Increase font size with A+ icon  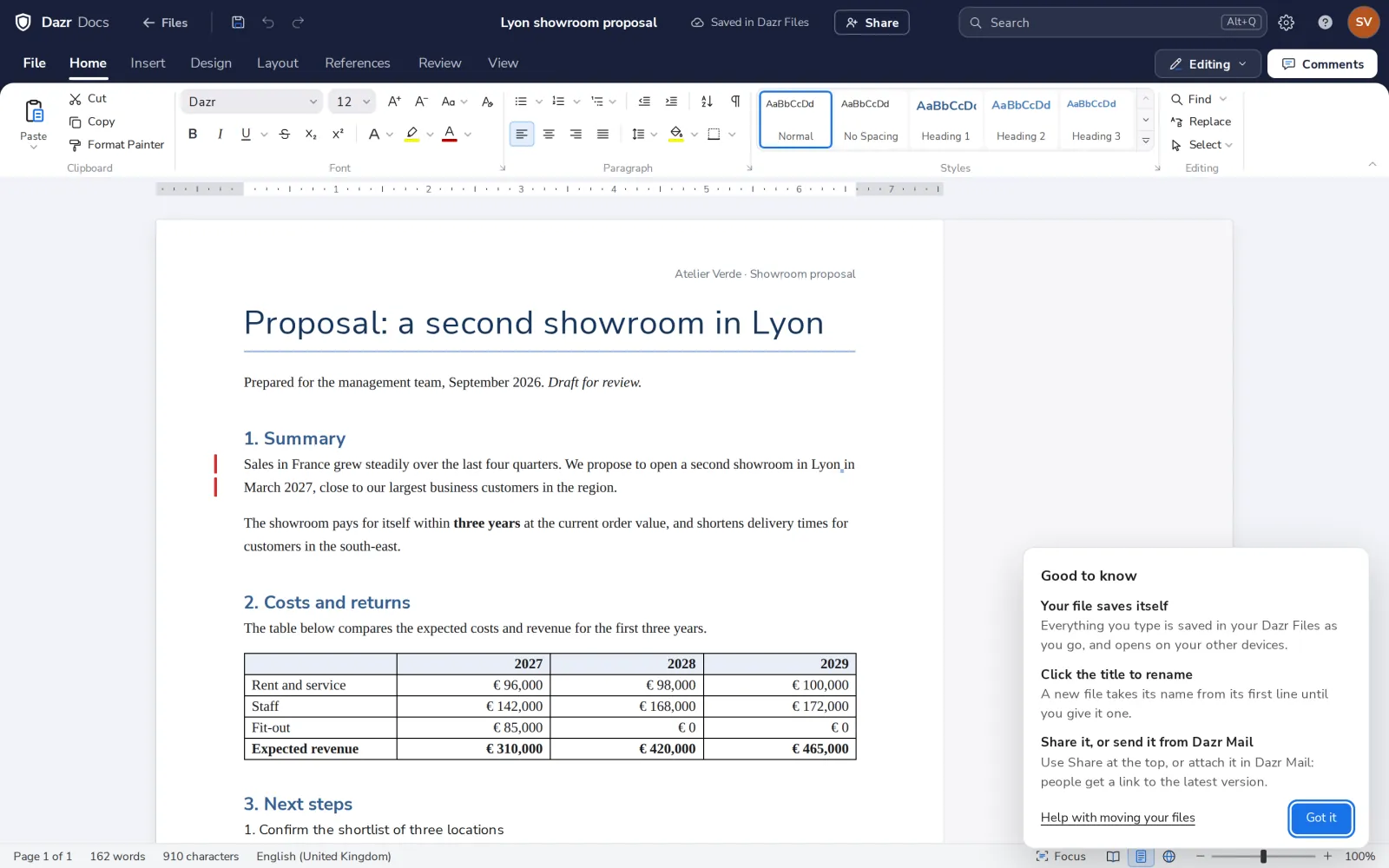click(394, 102)
